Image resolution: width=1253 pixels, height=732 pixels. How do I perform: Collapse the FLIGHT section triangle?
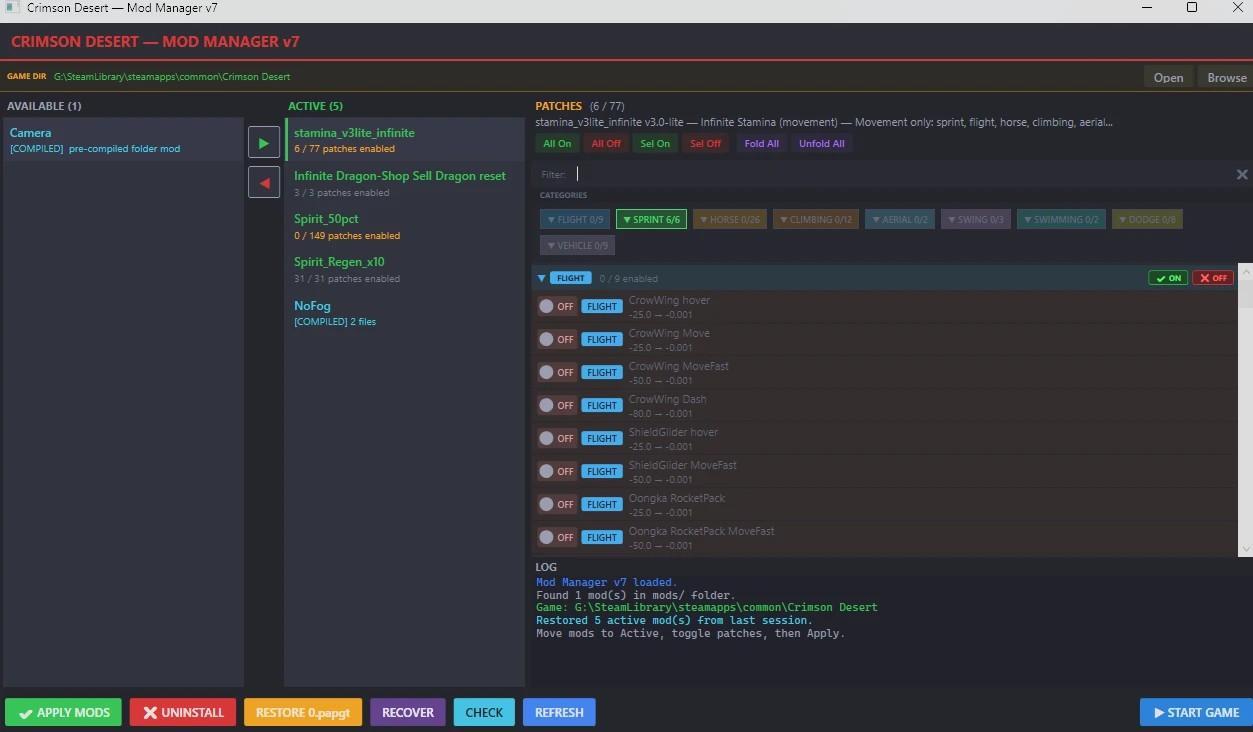click(542, 278)
